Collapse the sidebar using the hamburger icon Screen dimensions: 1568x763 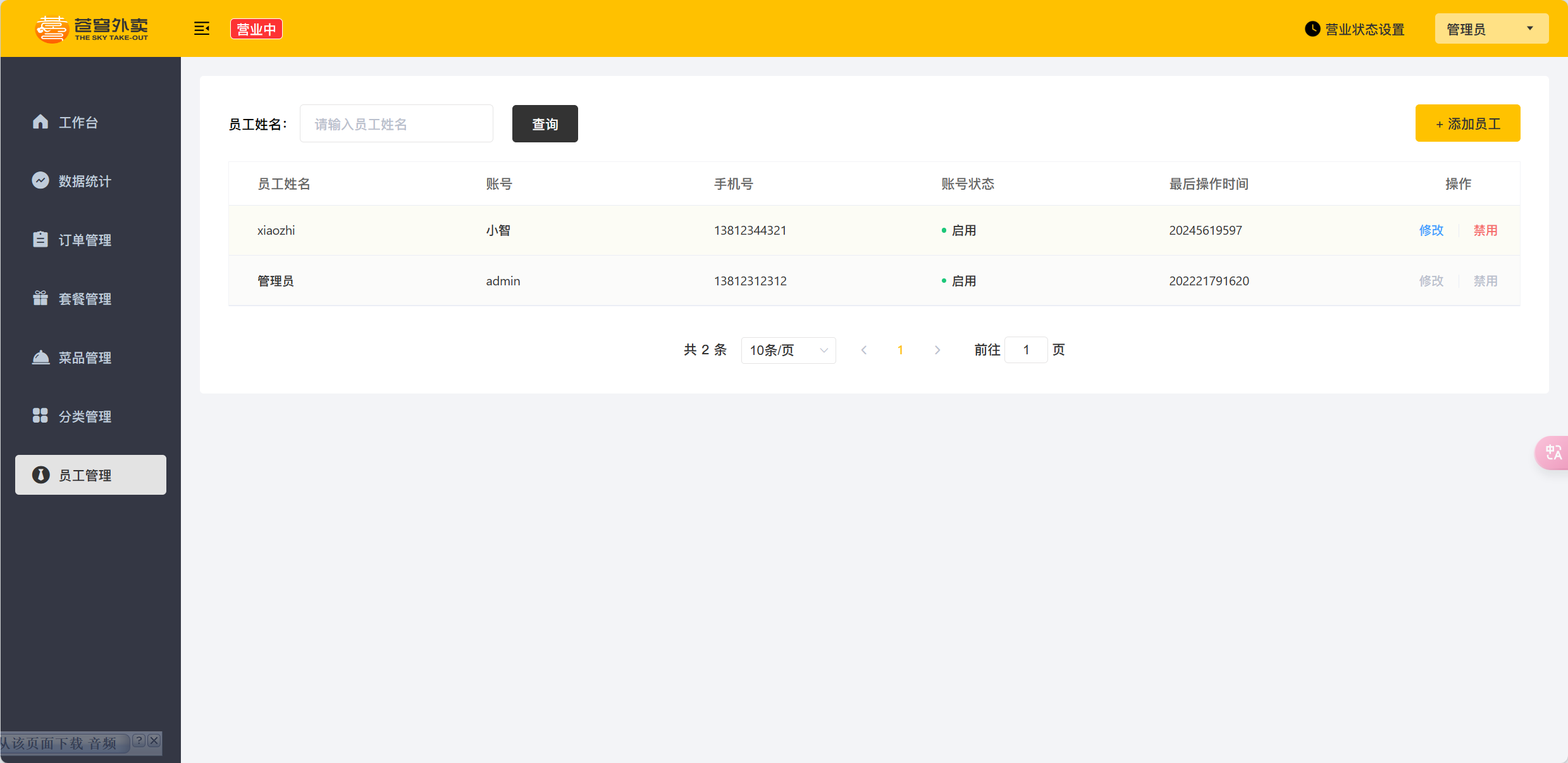201,28
